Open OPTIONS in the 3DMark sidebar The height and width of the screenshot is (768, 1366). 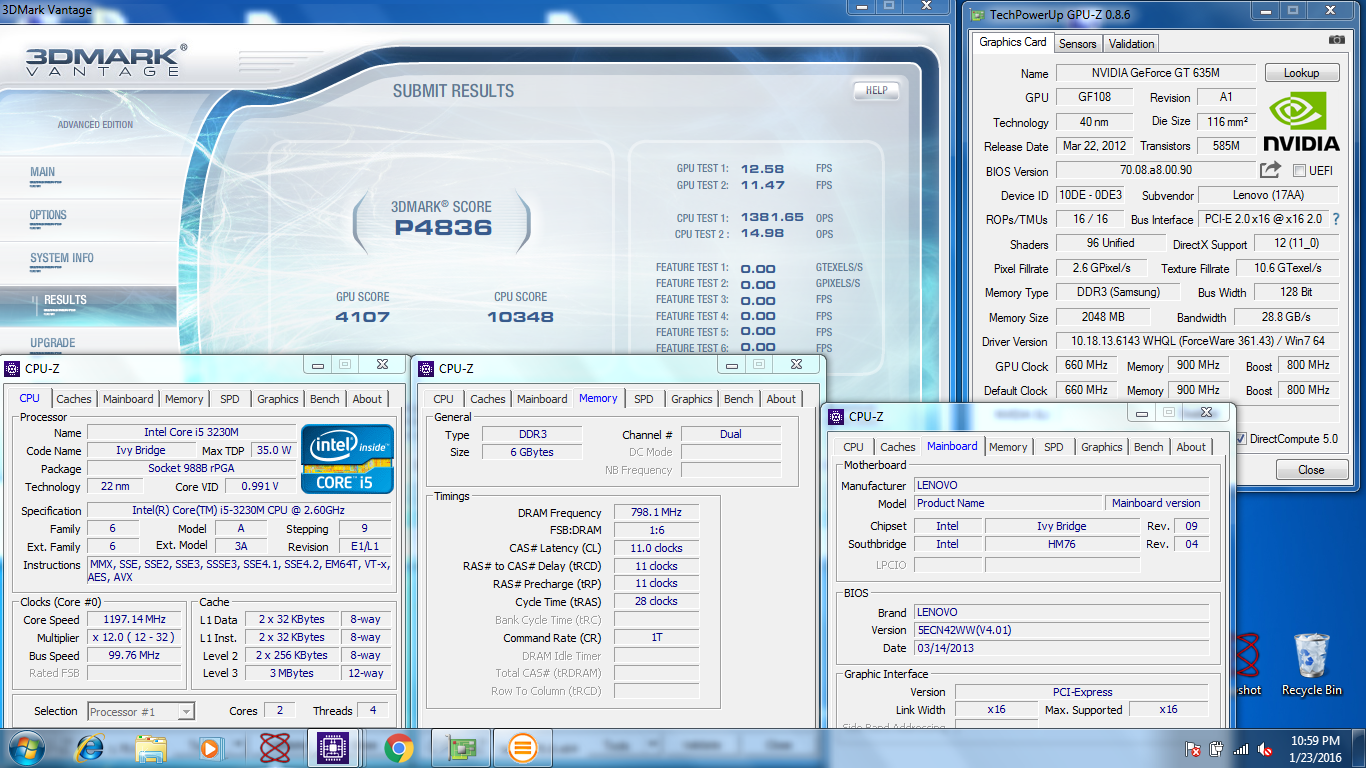(x=48, y=215)
